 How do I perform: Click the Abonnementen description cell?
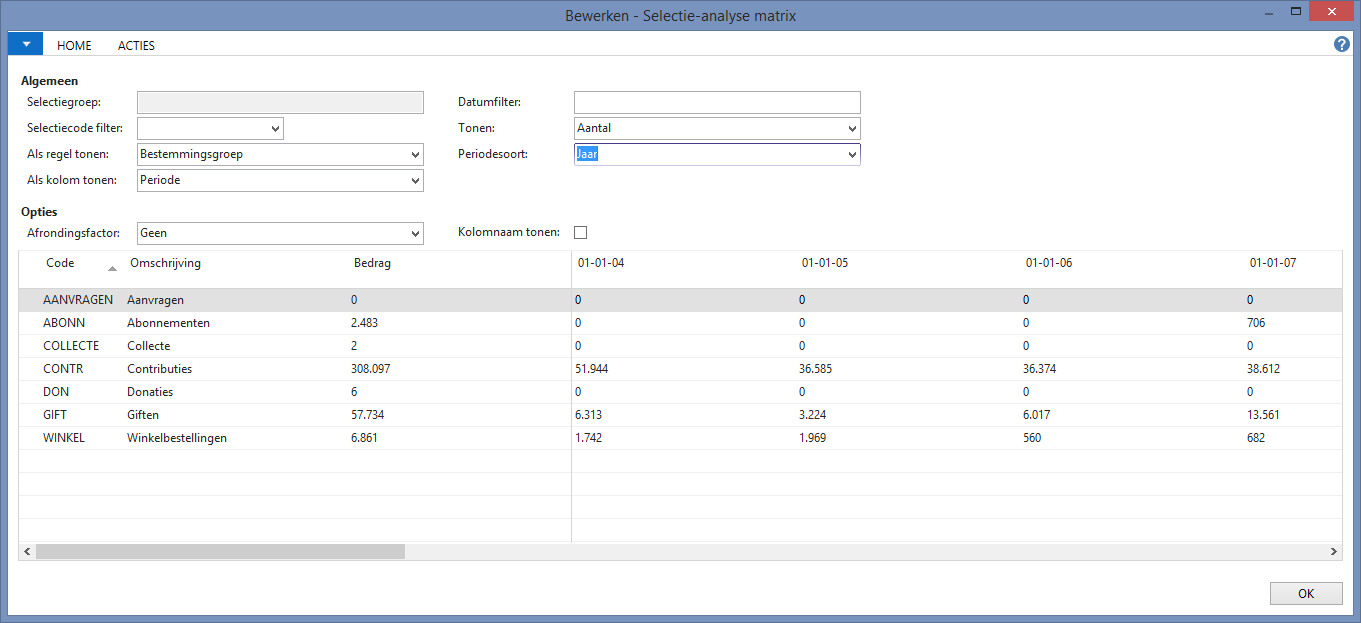pos(168,323)
